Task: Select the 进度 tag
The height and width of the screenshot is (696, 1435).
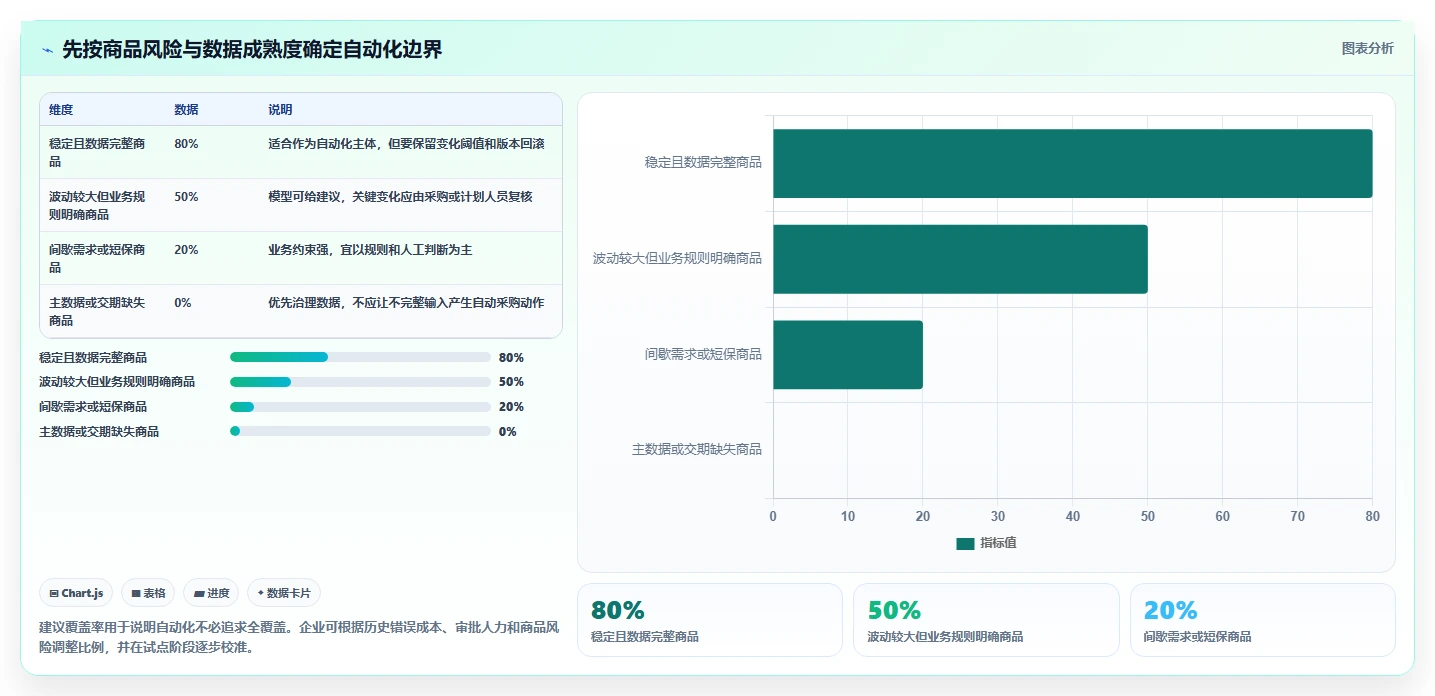Action: pyautogui.click(x=211, y=593)
